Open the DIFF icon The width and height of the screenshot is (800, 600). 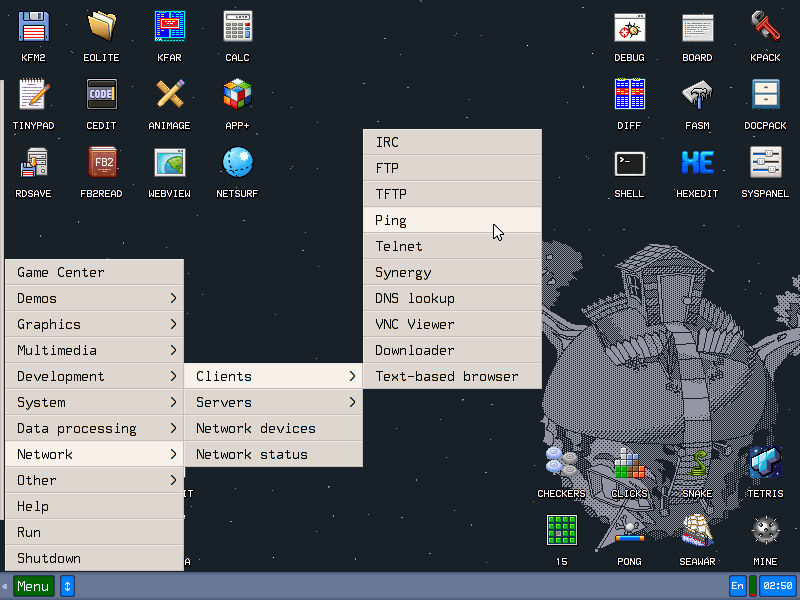pyautogui.click(x=629, y=94)
